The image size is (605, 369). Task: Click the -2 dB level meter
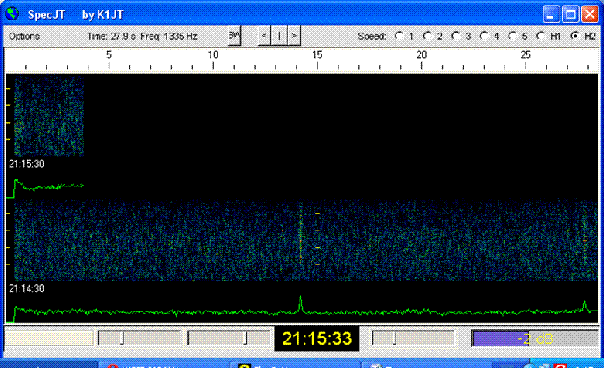click(535, 339)
